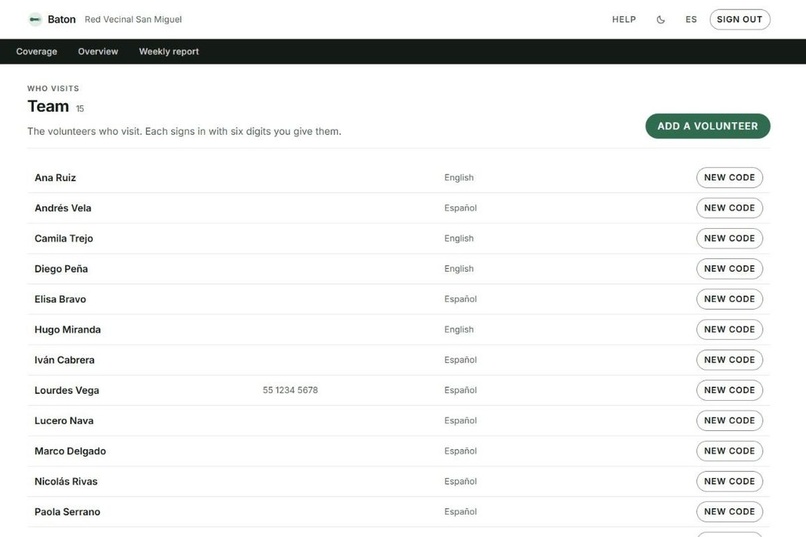
Task: Select the Ana Ruiz name
Action: click(x=55, y=178)
